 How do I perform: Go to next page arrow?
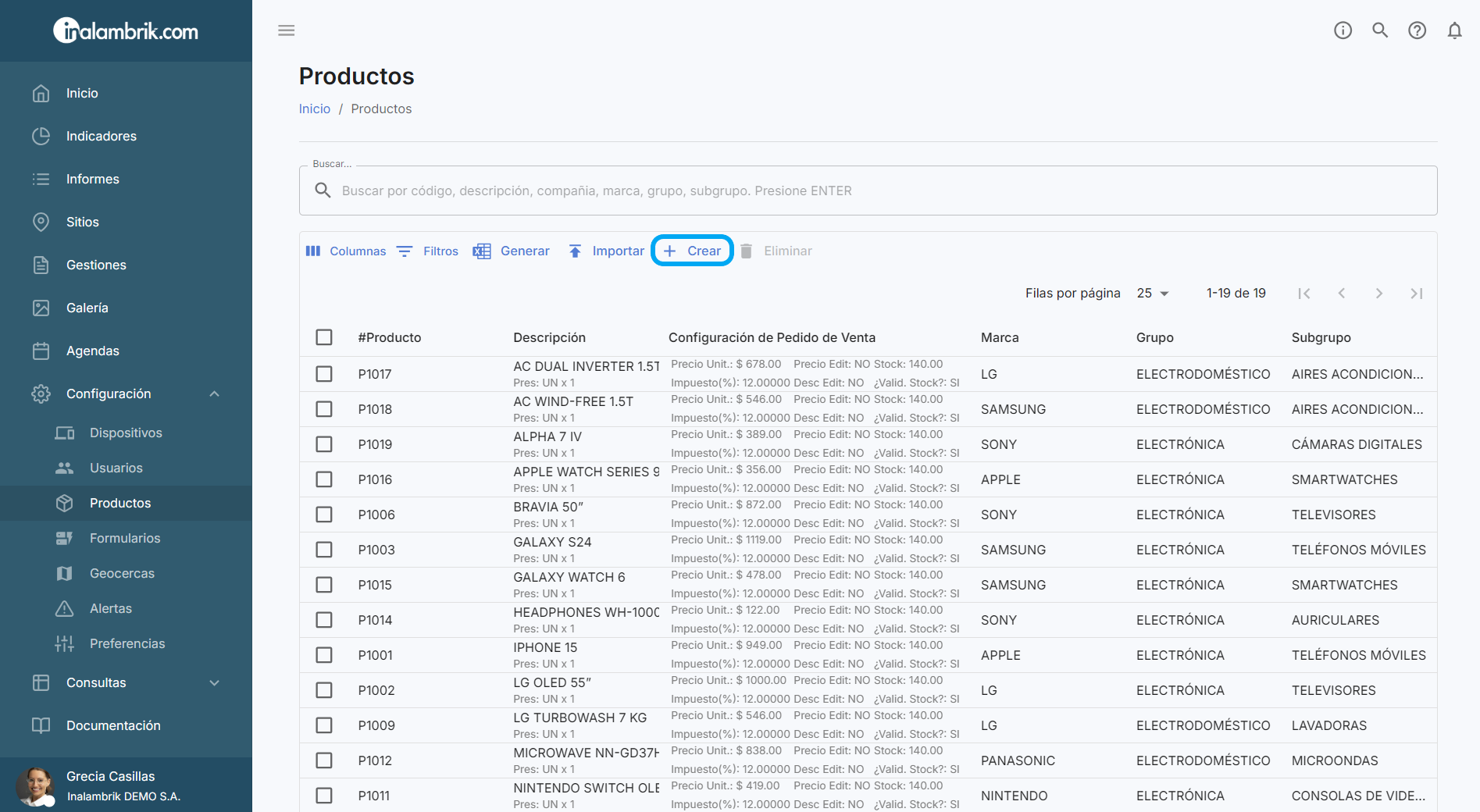click(x=1379, y=294)
